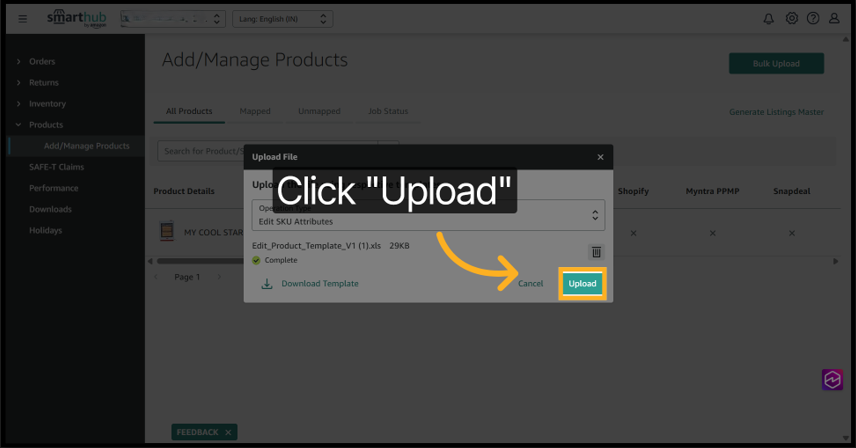Click the Generate Listings Master link

tap(776, 112)
